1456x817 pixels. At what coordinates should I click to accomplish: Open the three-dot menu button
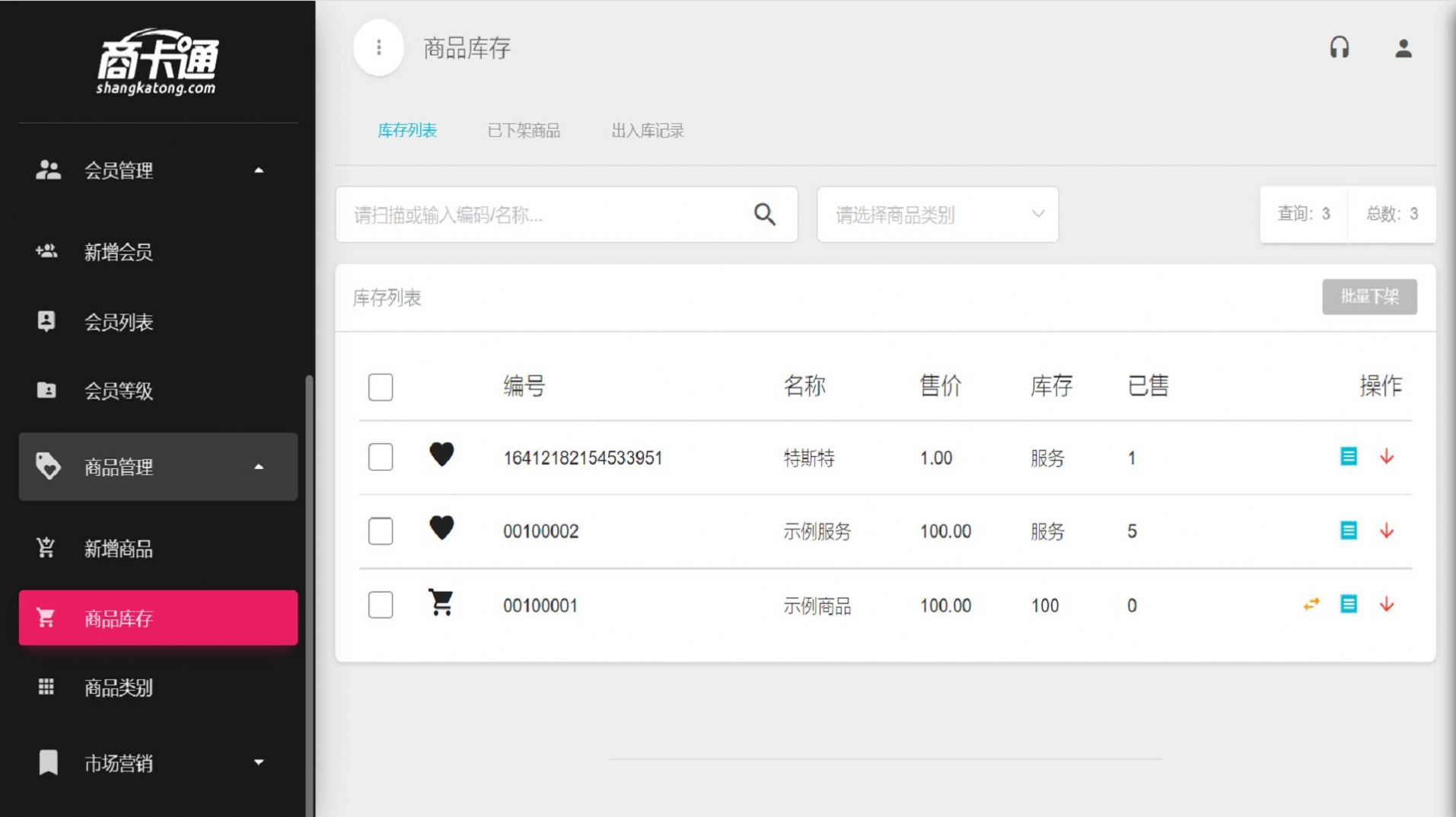pyautogui.click(x=378, y=48)
